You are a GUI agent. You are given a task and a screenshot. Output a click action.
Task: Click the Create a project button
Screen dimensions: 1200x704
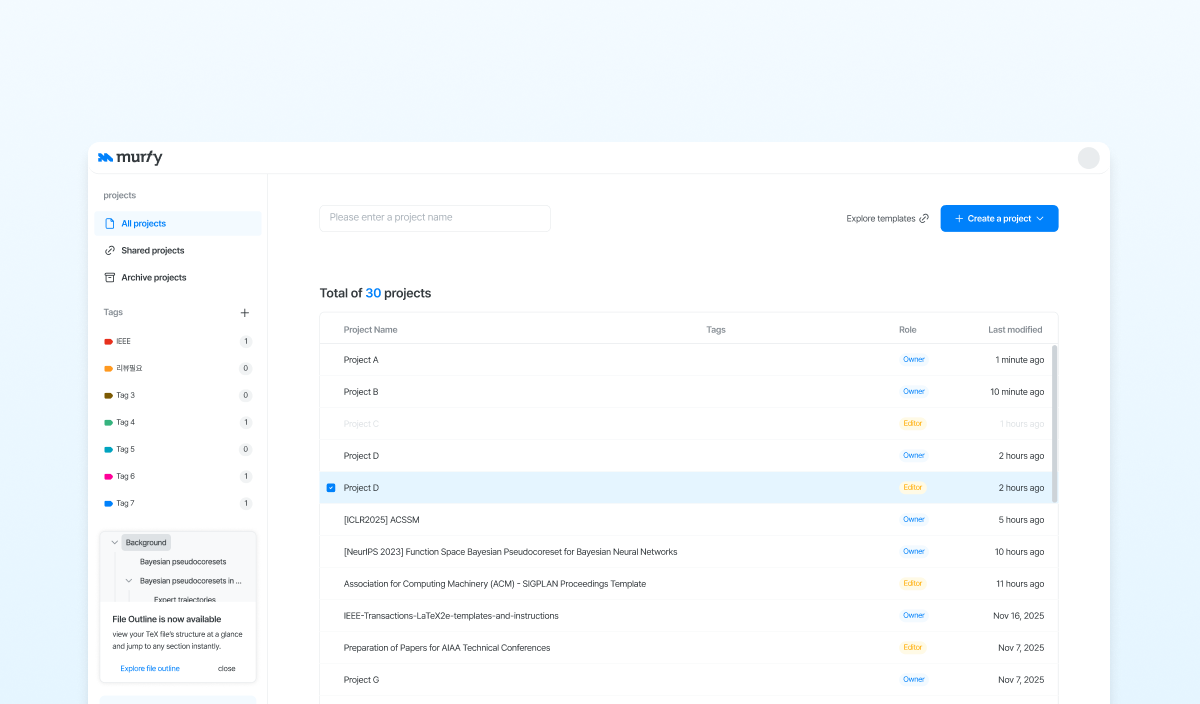(999, 219)
